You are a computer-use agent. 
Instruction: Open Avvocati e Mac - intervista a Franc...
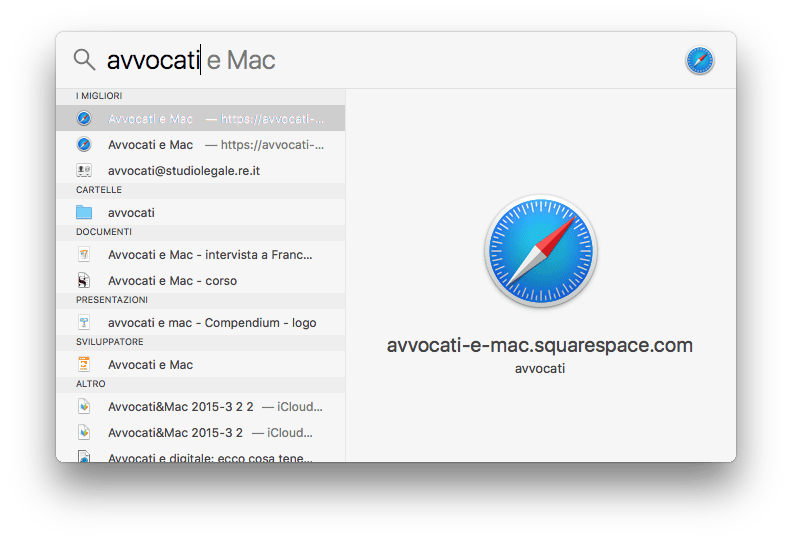[x=201, y=255]
